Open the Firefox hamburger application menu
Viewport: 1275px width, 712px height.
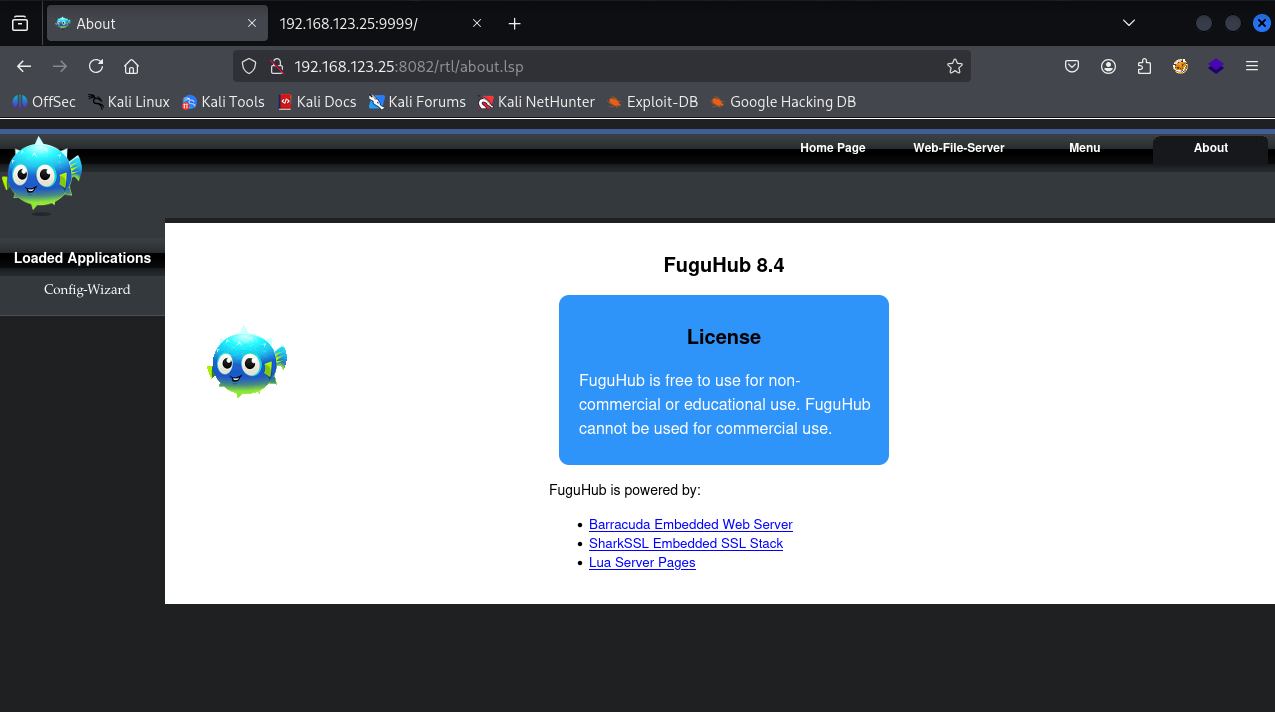1251,66
